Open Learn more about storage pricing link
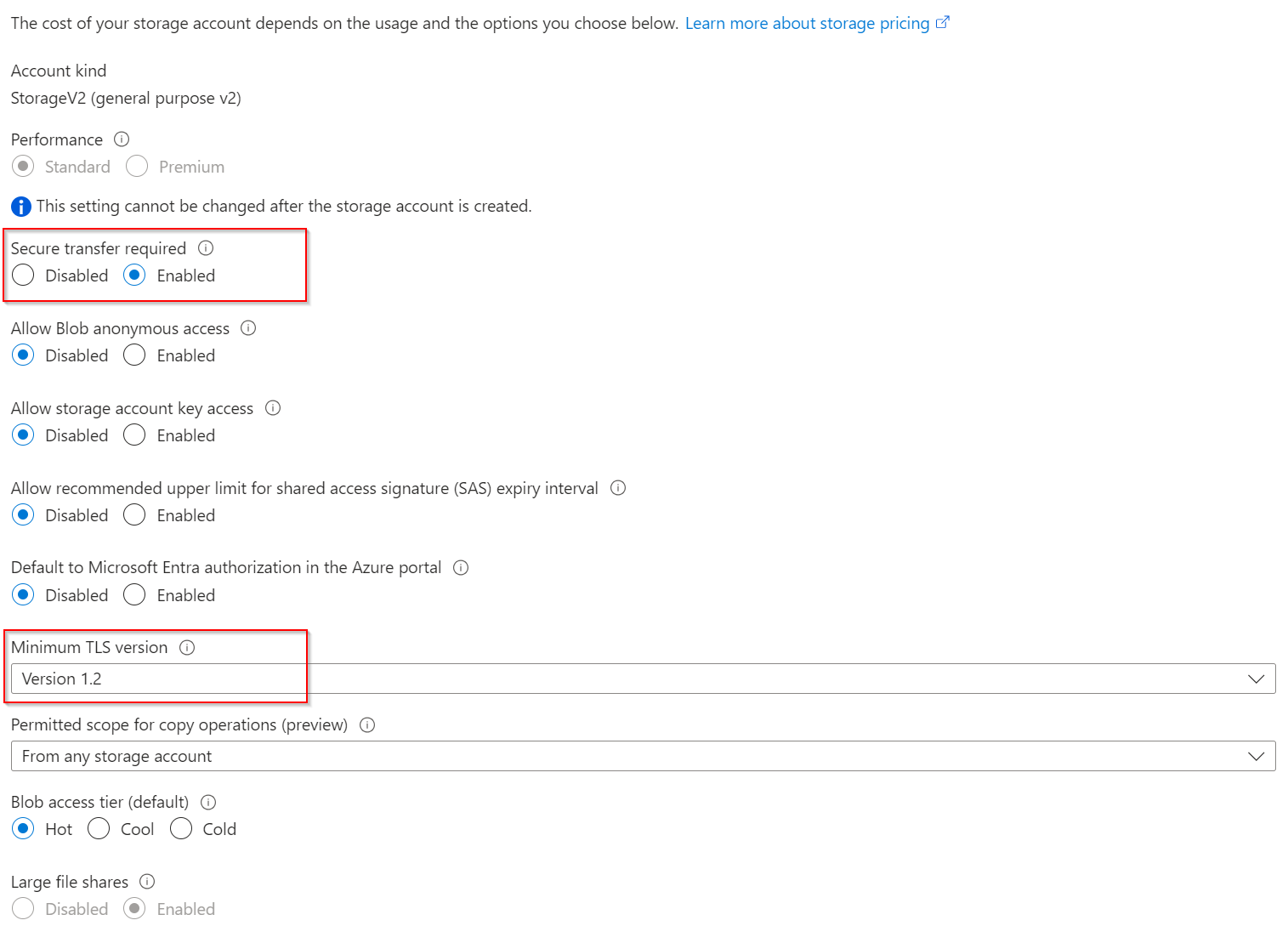Image resolution: width=1288 pixels, height=943 pixels. tap(807, 24)
